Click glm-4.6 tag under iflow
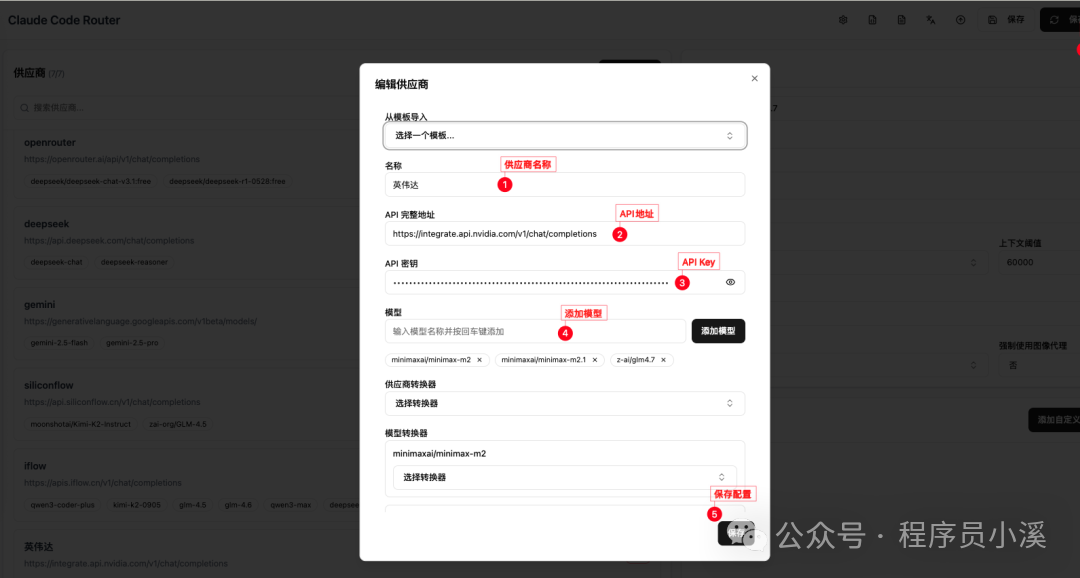Viewport: 1080px width, 578px height. pyautogui.click(x=238, y=504)
